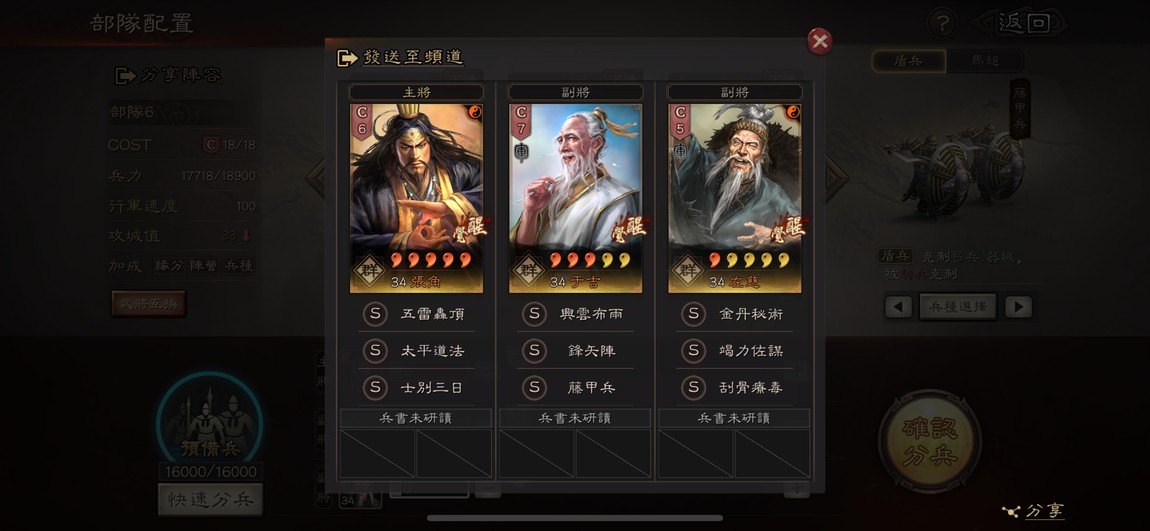This screenshot has width=1150, height=531.
Task: Click the 武將互換 swap generals button
Action: click(148, 303)
